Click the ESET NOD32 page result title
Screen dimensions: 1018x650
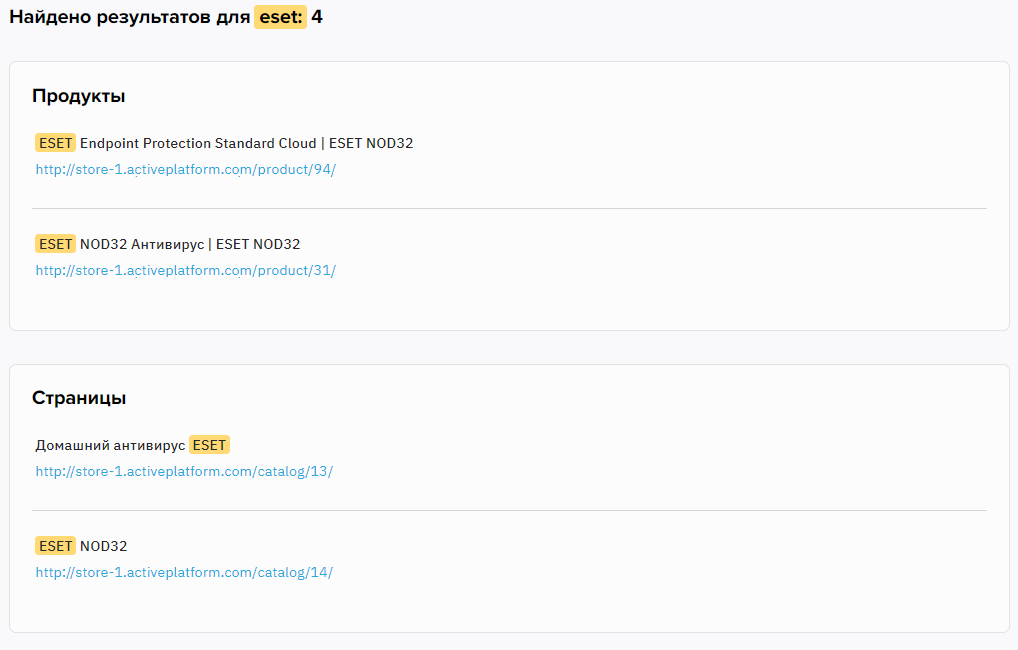pos(81,546)
